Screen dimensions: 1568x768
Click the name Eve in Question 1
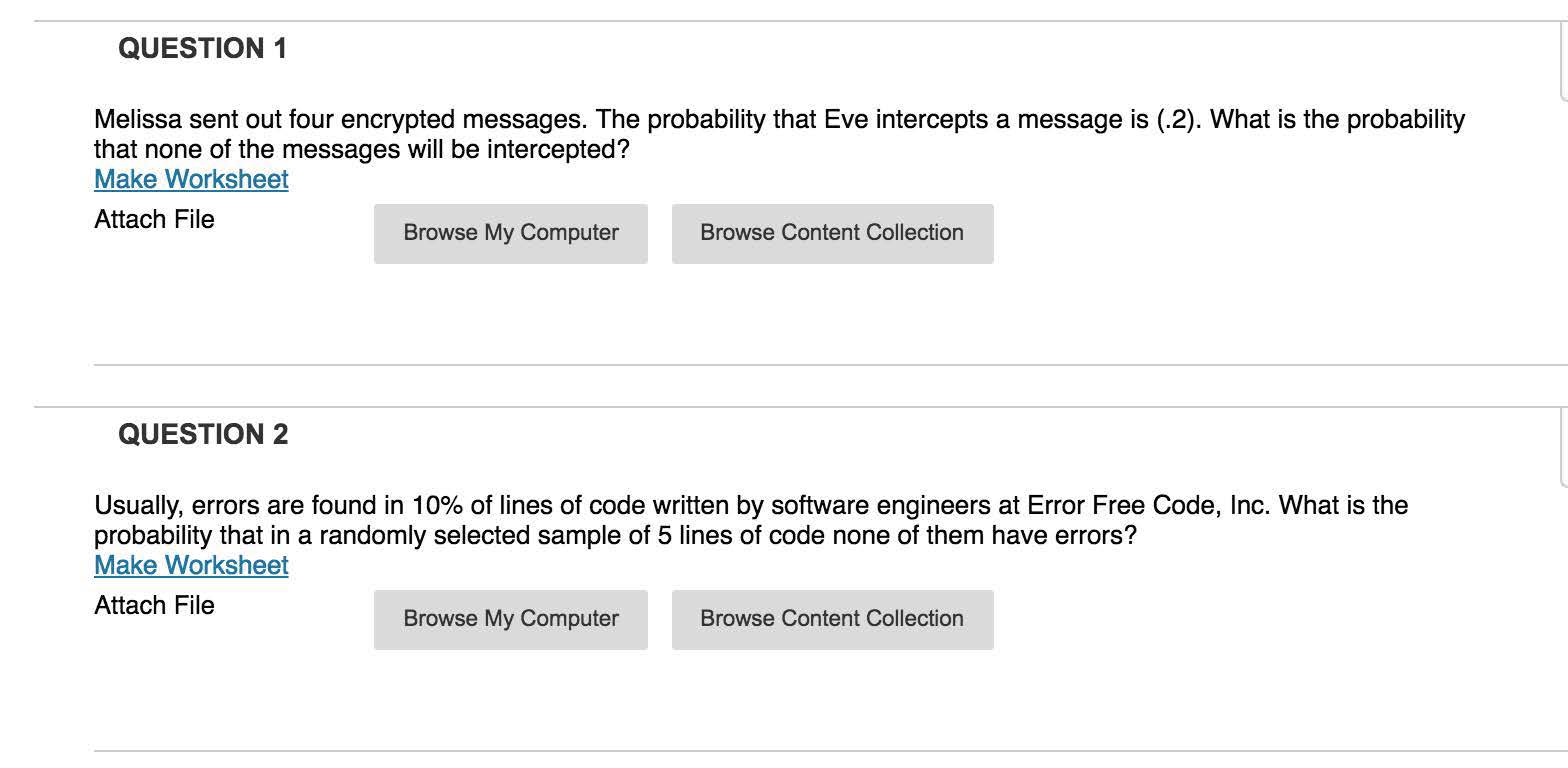pos(846,120)
